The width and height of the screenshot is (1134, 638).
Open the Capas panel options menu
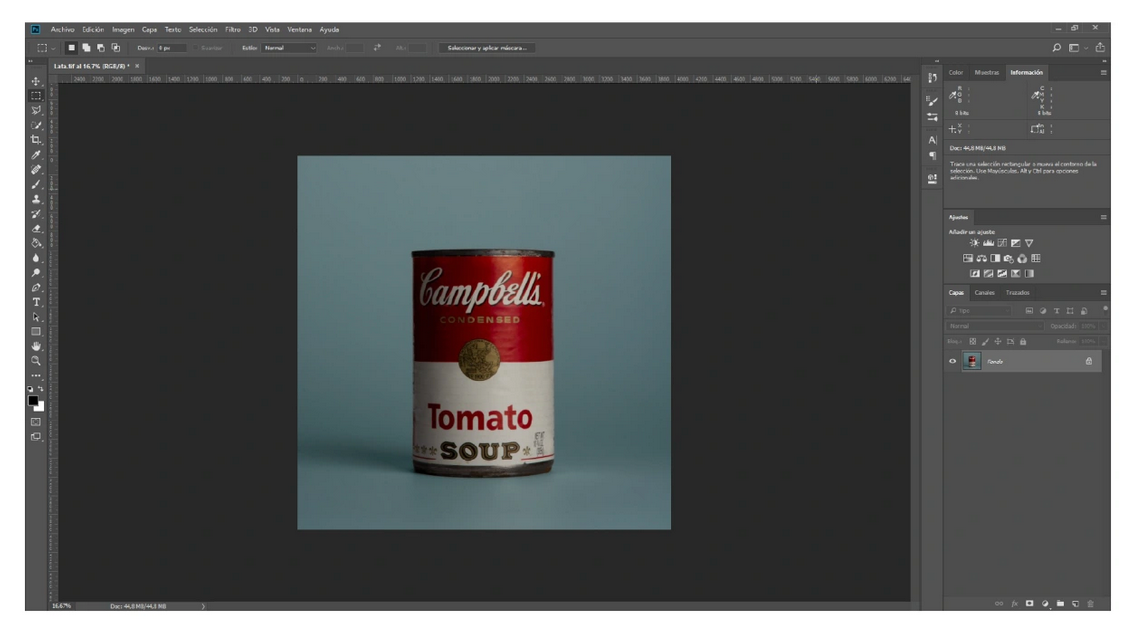[1104, 293]
